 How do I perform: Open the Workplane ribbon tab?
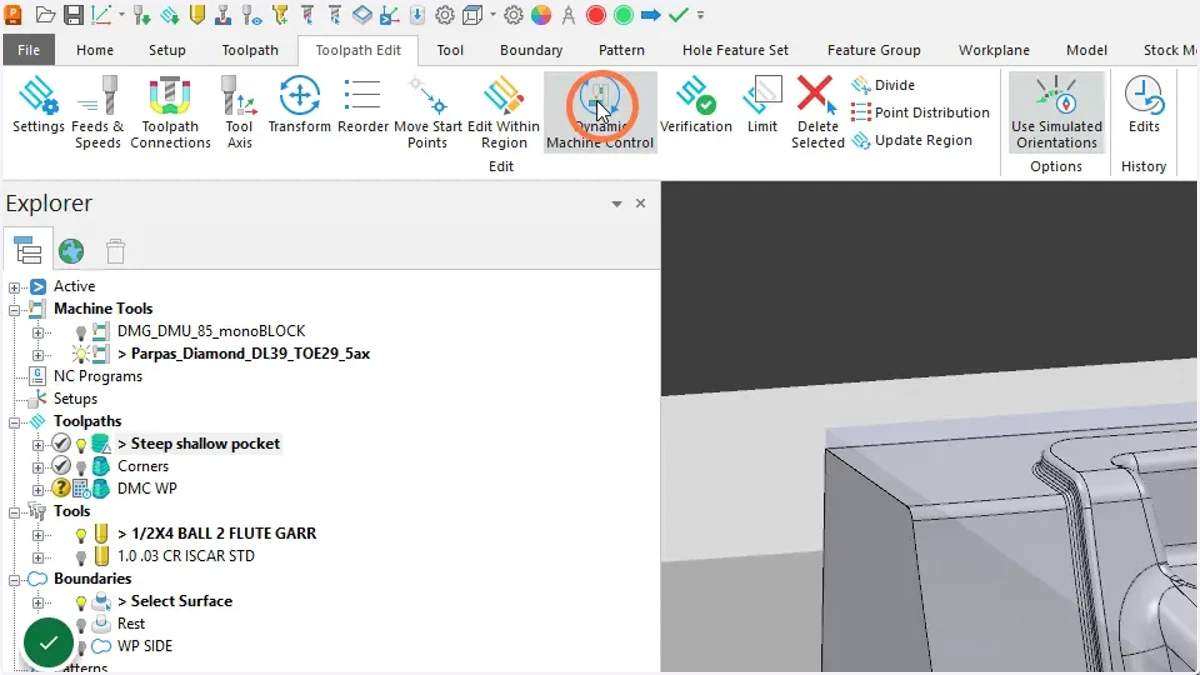point(994,50)
